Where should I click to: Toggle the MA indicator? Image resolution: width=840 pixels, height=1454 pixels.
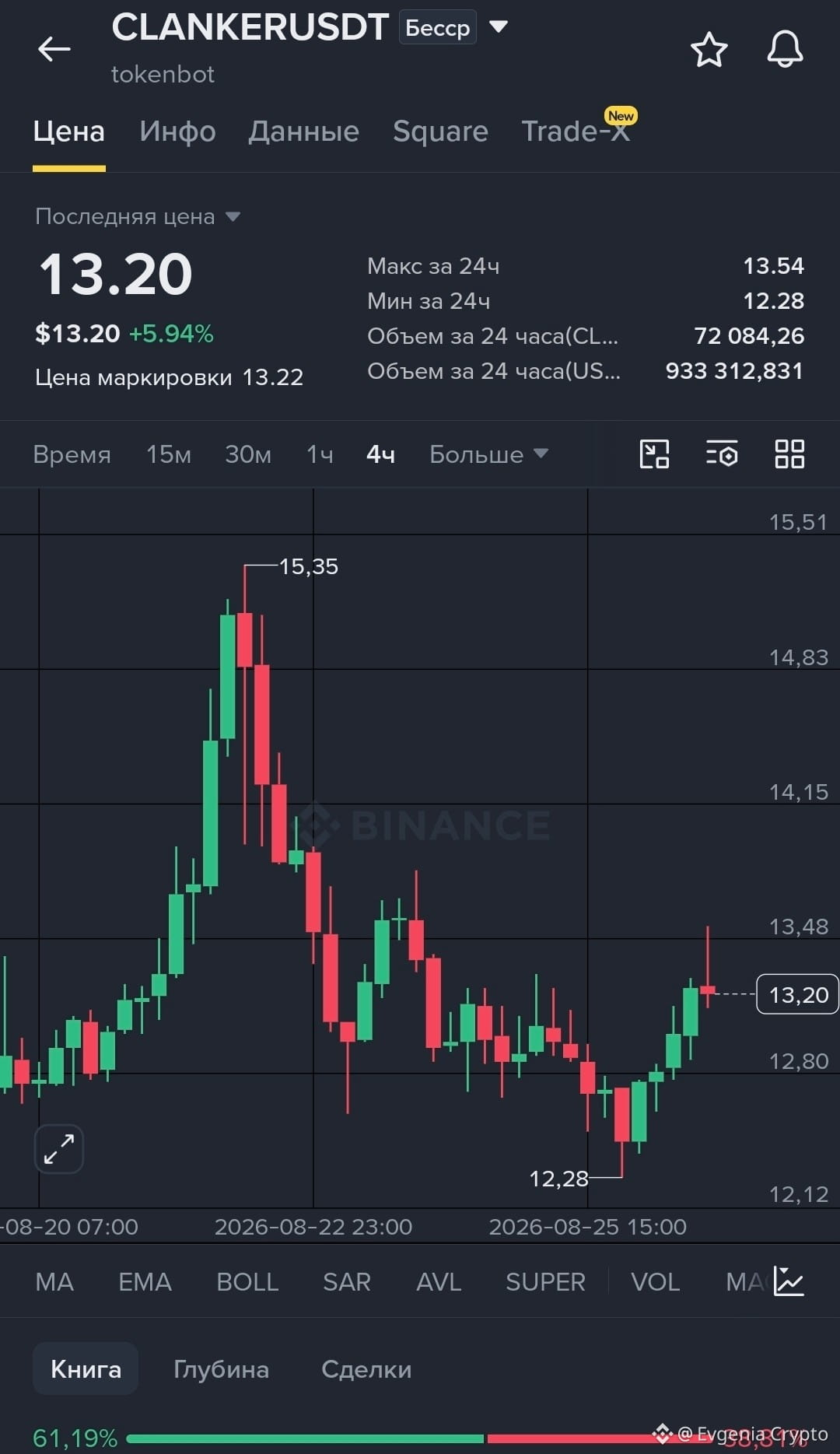(54, 1281)
